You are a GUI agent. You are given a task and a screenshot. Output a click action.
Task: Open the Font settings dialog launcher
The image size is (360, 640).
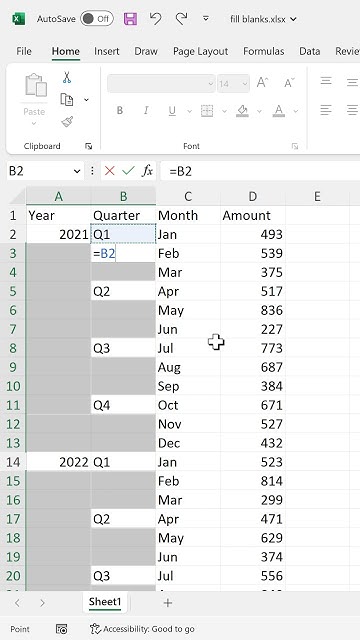click(x=295, y=146)
